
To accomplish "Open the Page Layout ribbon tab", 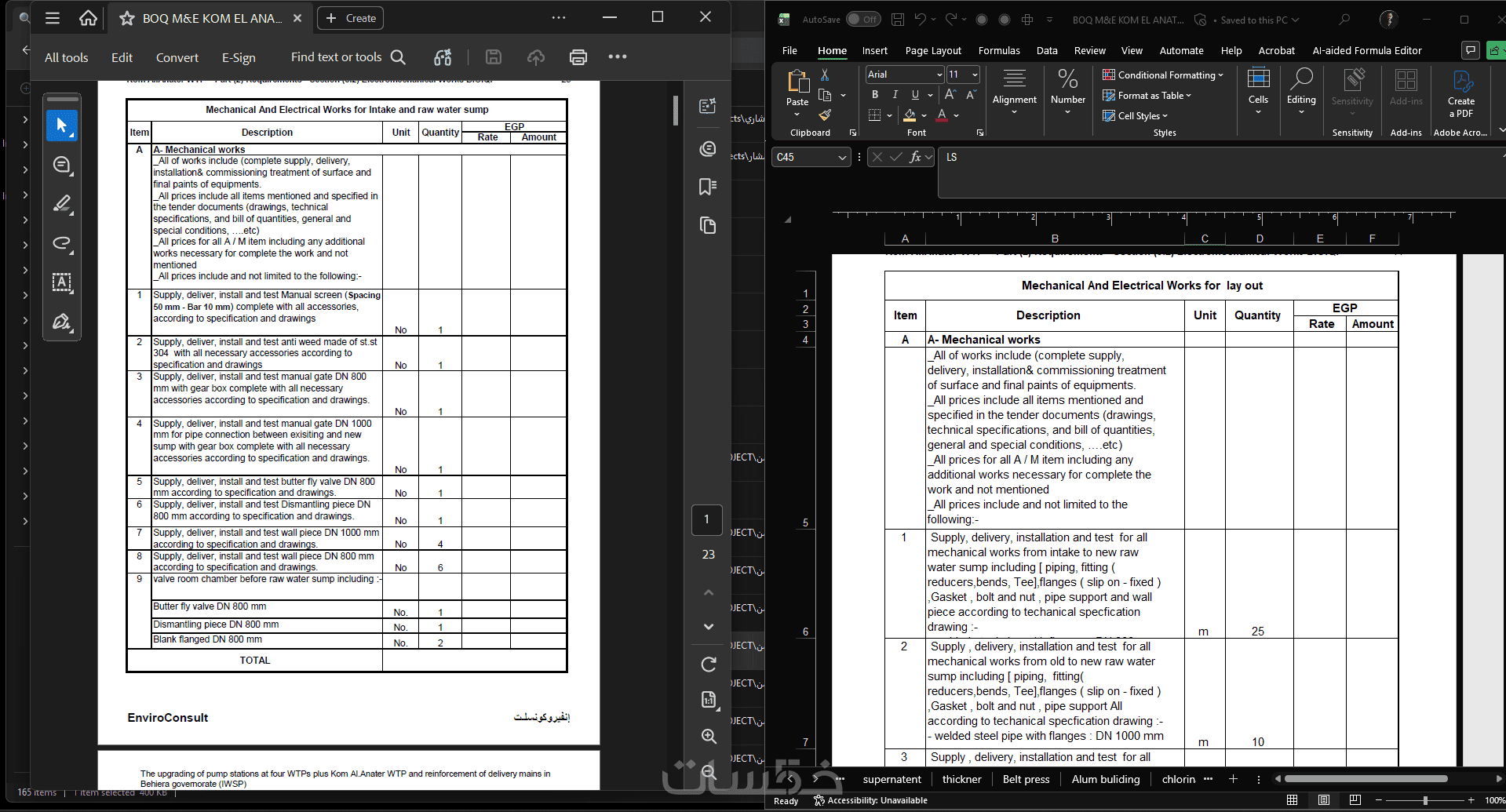I will (933, 51).
